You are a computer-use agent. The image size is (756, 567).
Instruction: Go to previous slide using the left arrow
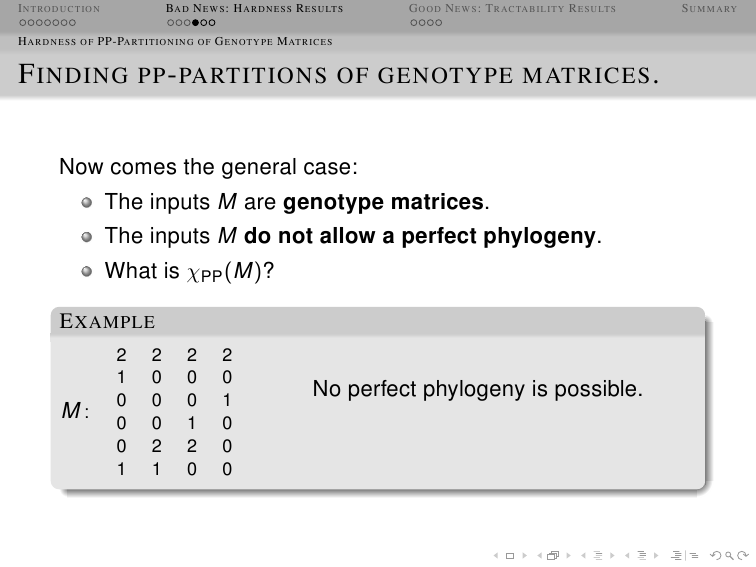(x=496, y=556)
